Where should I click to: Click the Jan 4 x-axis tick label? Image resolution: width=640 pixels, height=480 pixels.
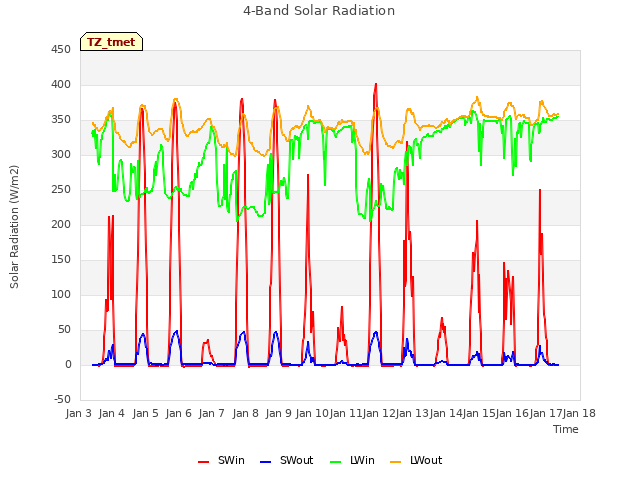112,413
